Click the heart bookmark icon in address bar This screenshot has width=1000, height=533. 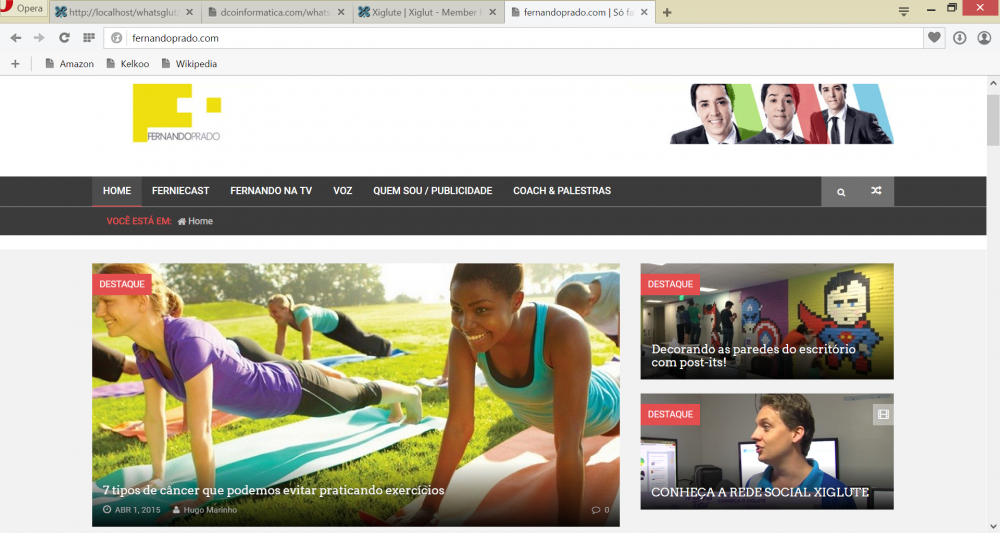click(x=934, y=38)
